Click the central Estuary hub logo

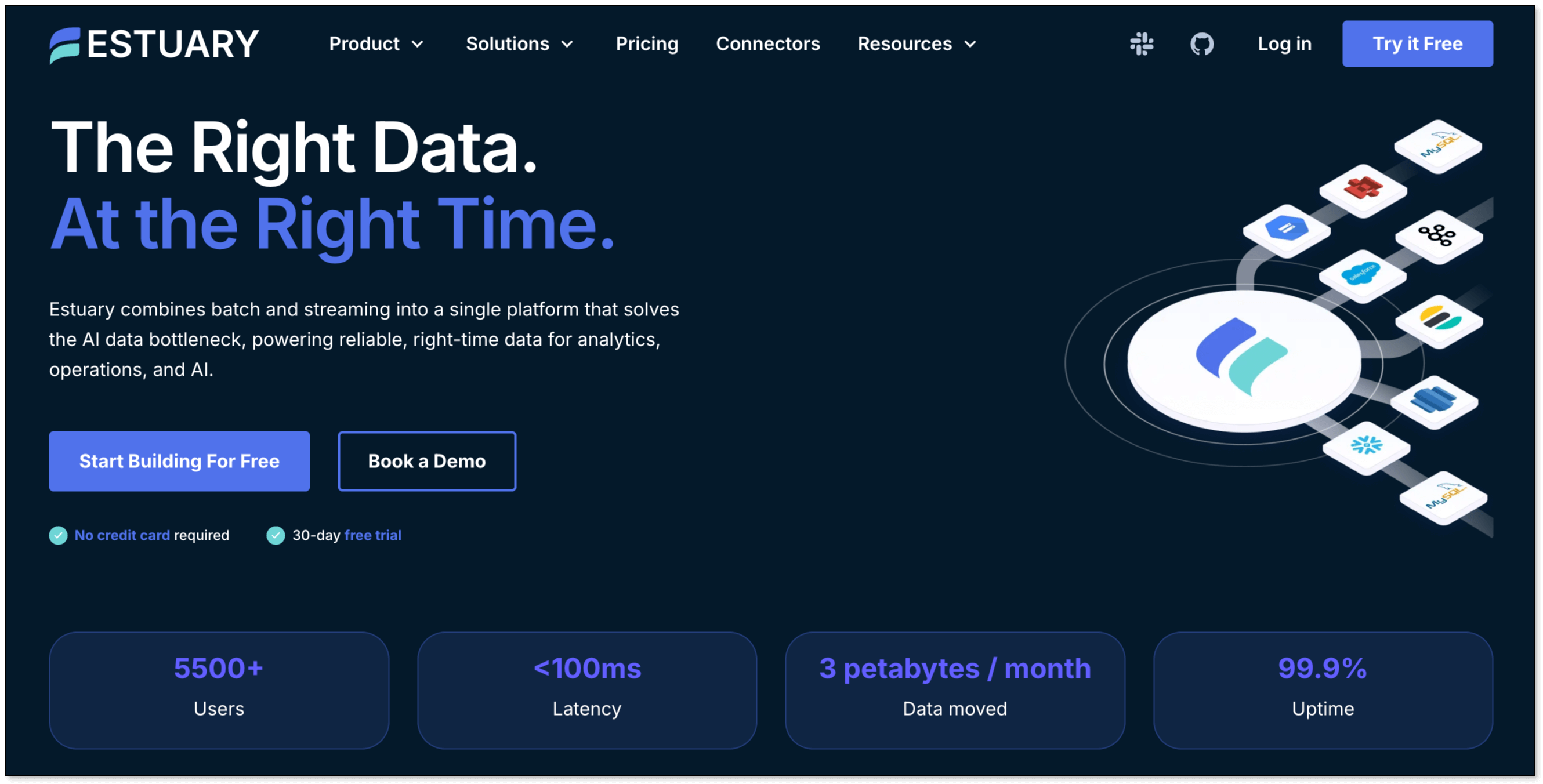click(1242, 357)
